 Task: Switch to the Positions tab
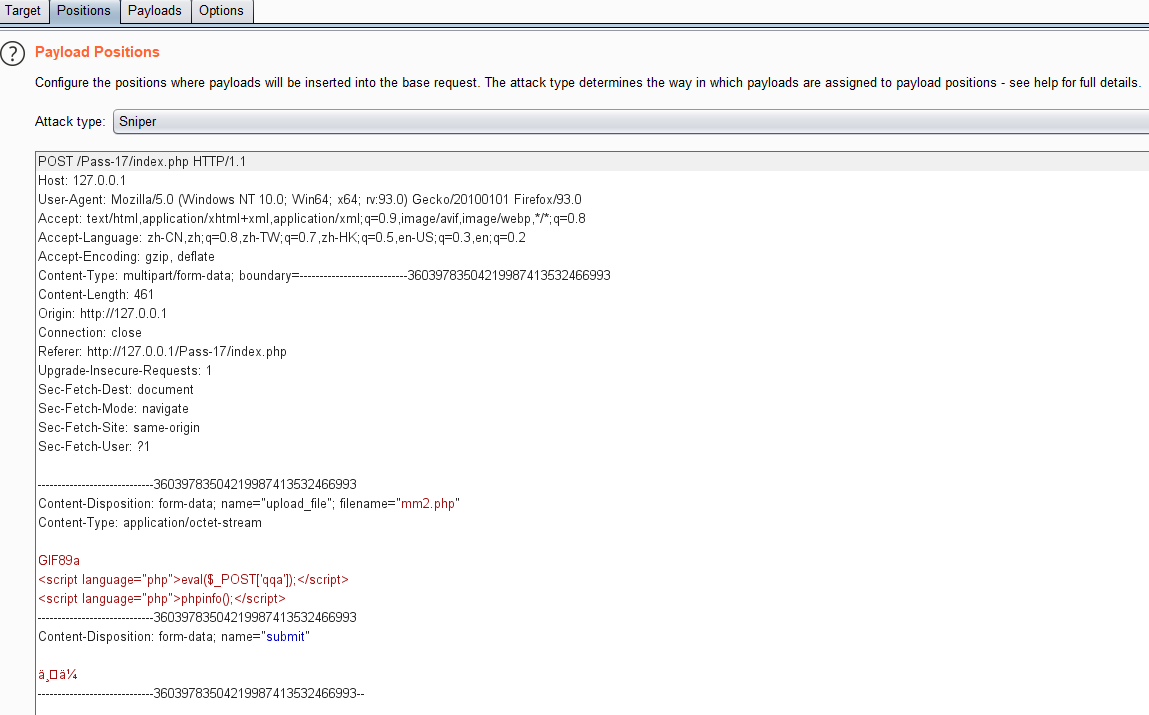tap(84, 11)
